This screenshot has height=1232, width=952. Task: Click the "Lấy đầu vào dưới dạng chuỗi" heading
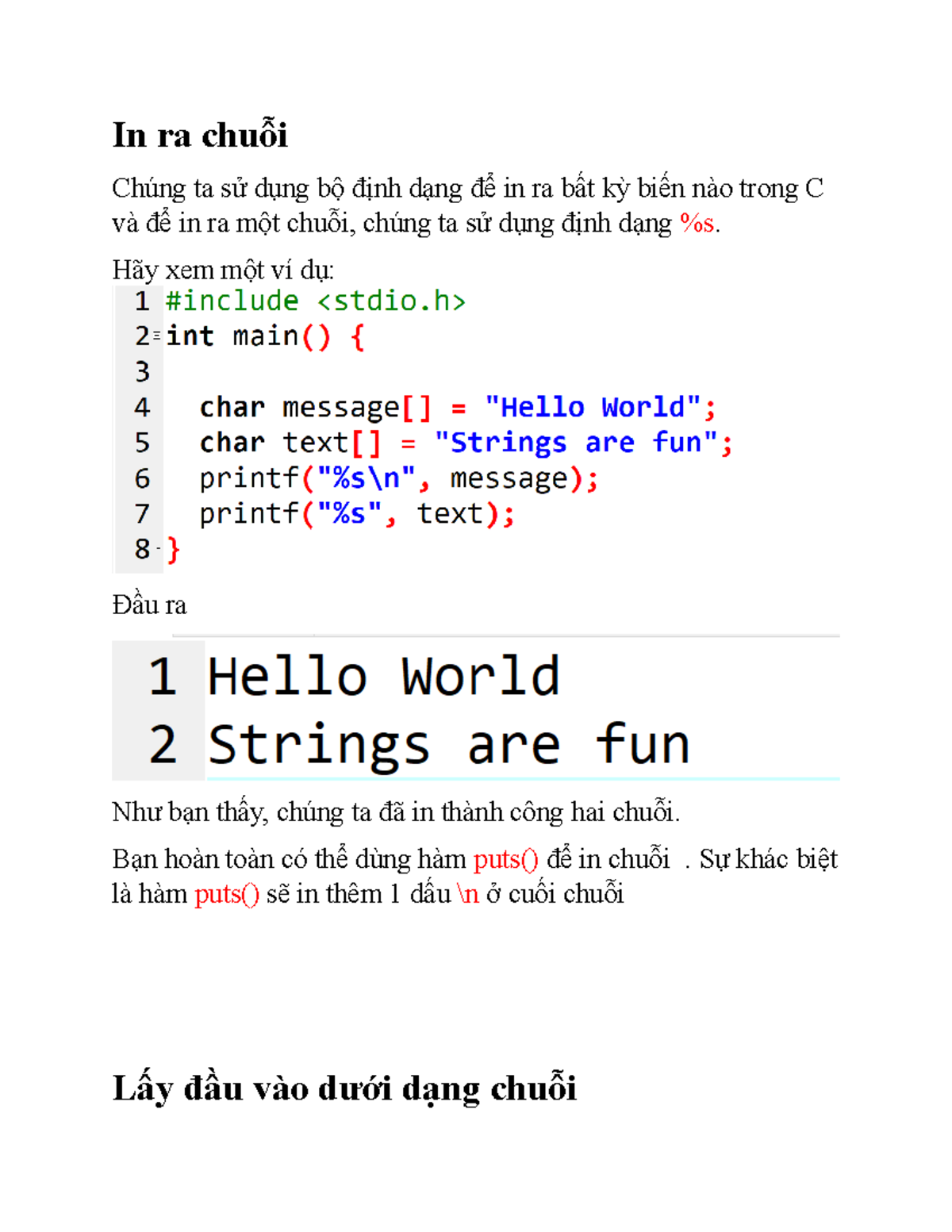[344, 1088]
